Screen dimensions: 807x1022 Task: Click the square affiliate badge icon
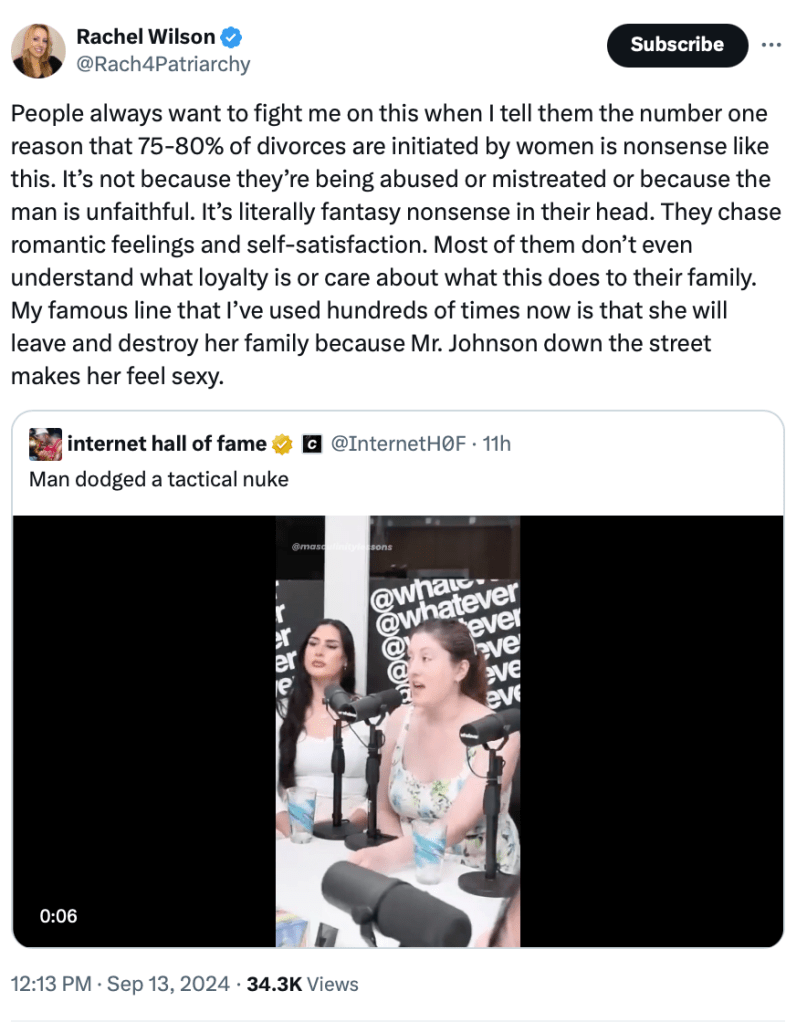310,443
